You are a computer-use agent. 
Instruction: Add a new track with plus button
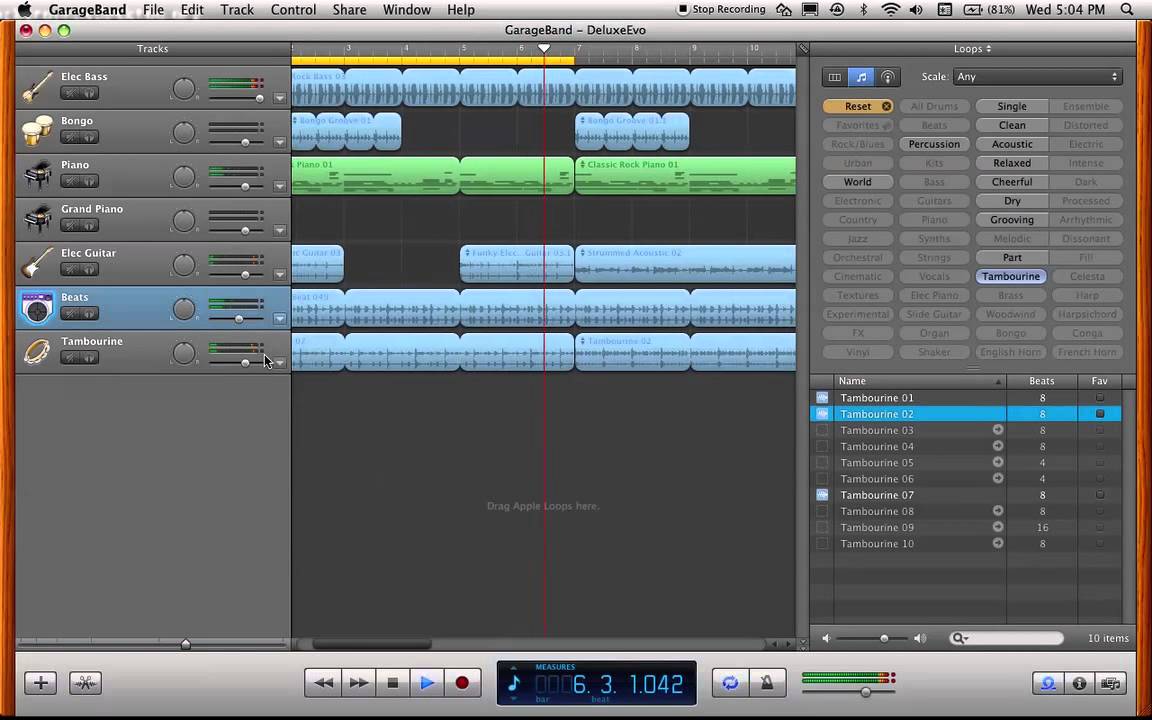pos(40,683)
